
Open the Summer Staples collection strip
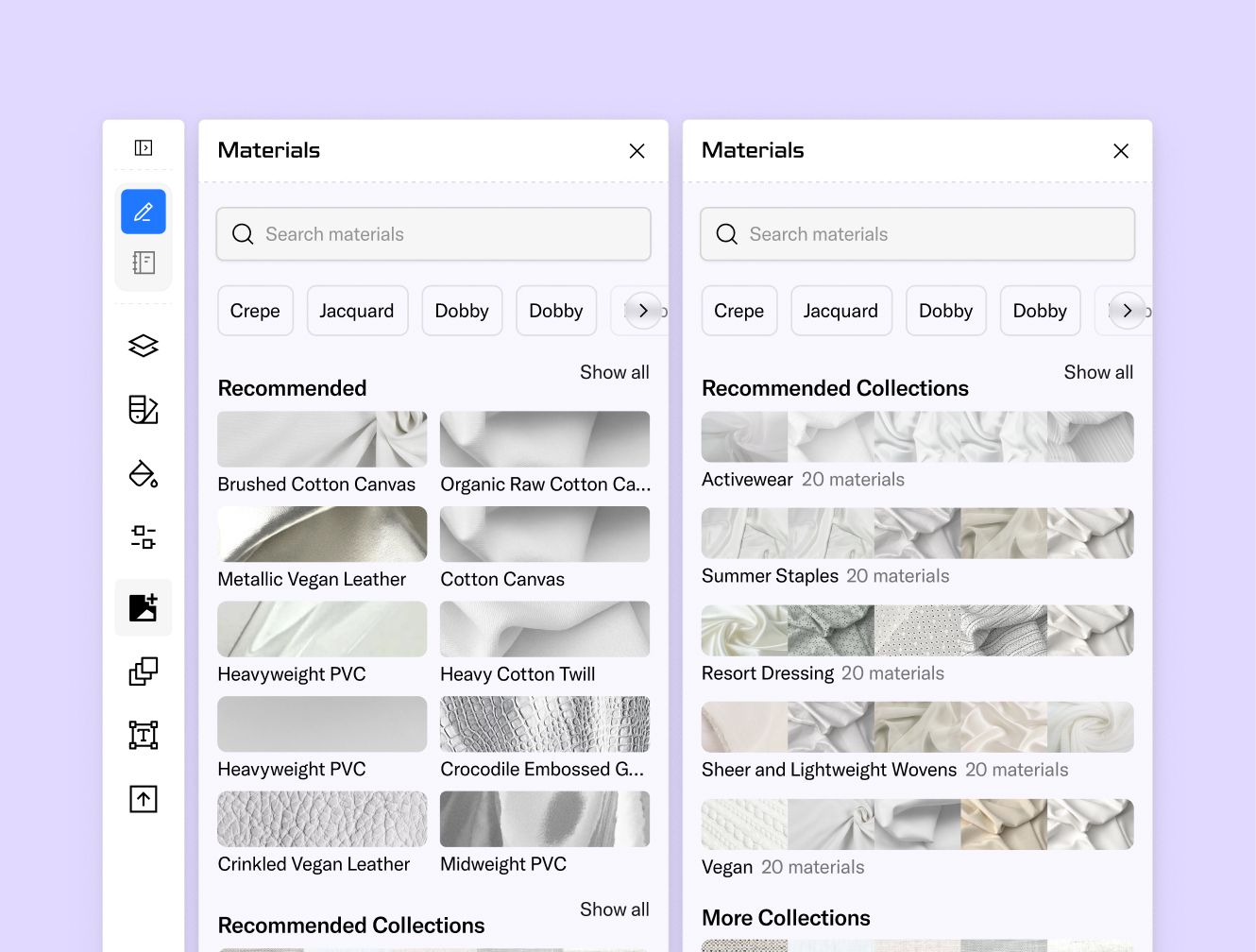[x=917, y=534]
